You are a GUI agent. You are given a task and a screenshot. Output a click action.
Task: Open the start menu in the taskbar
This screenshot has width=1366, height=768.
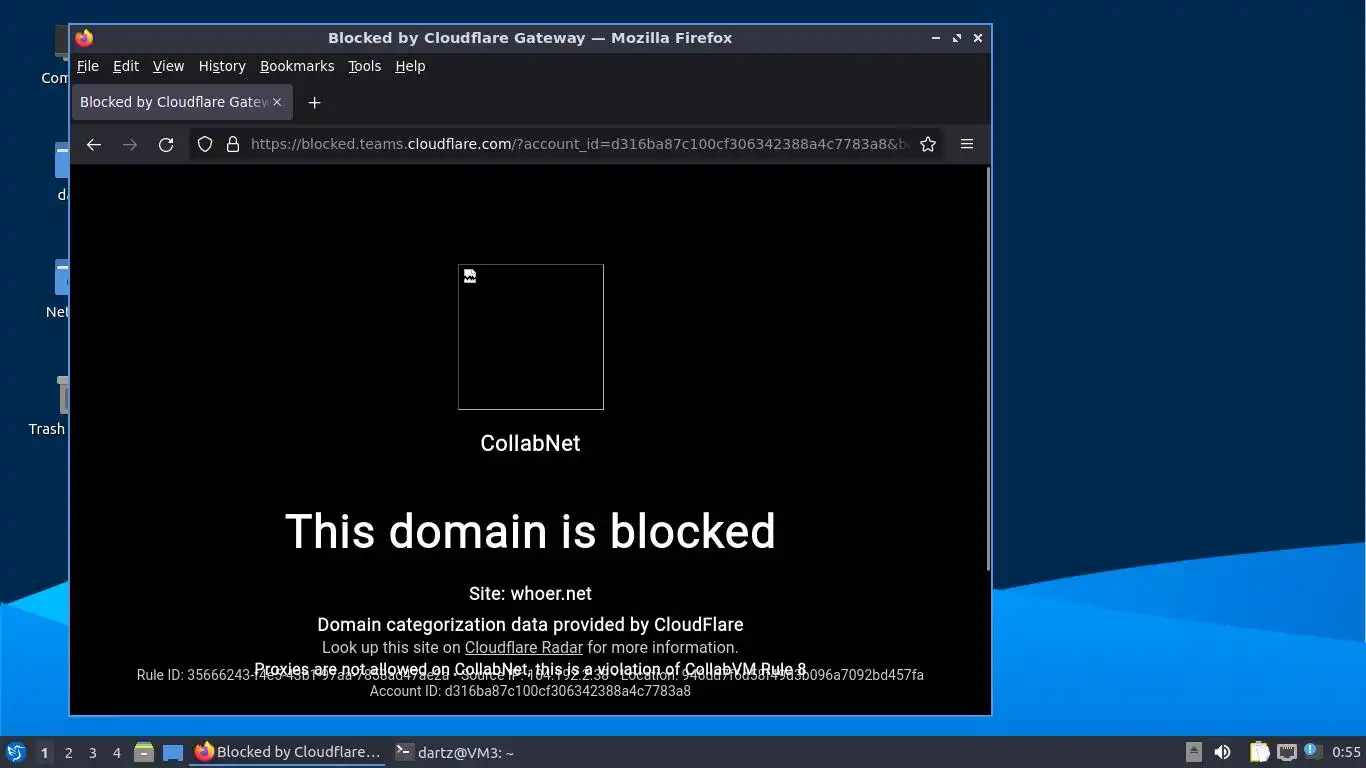tap(15, 752)
